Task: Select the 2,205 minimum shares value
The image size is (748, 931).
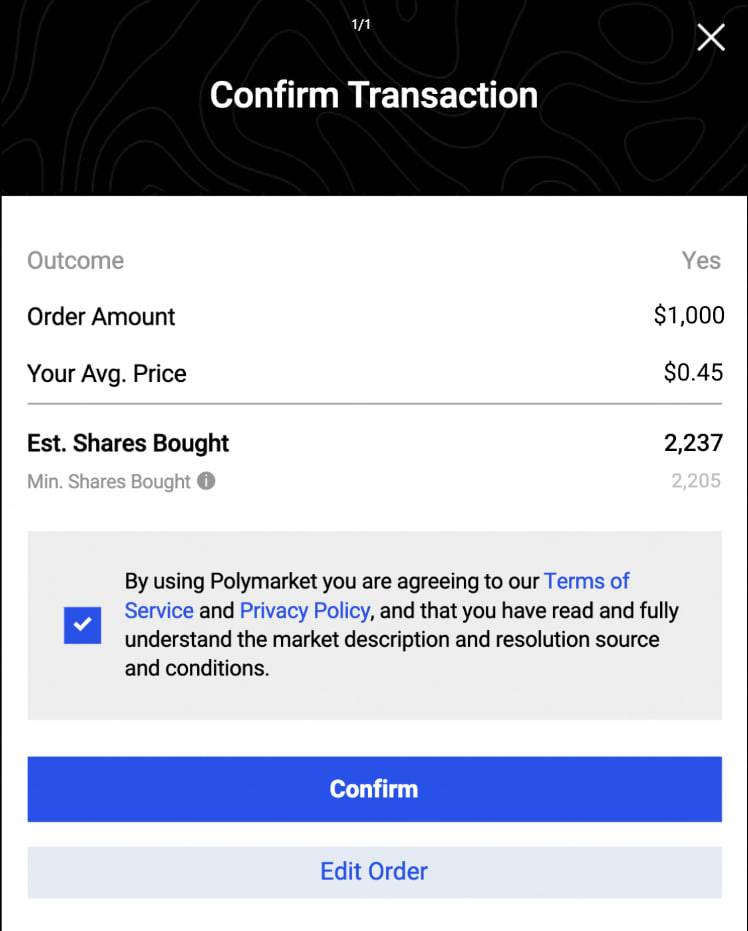Action: coord(696,480)
